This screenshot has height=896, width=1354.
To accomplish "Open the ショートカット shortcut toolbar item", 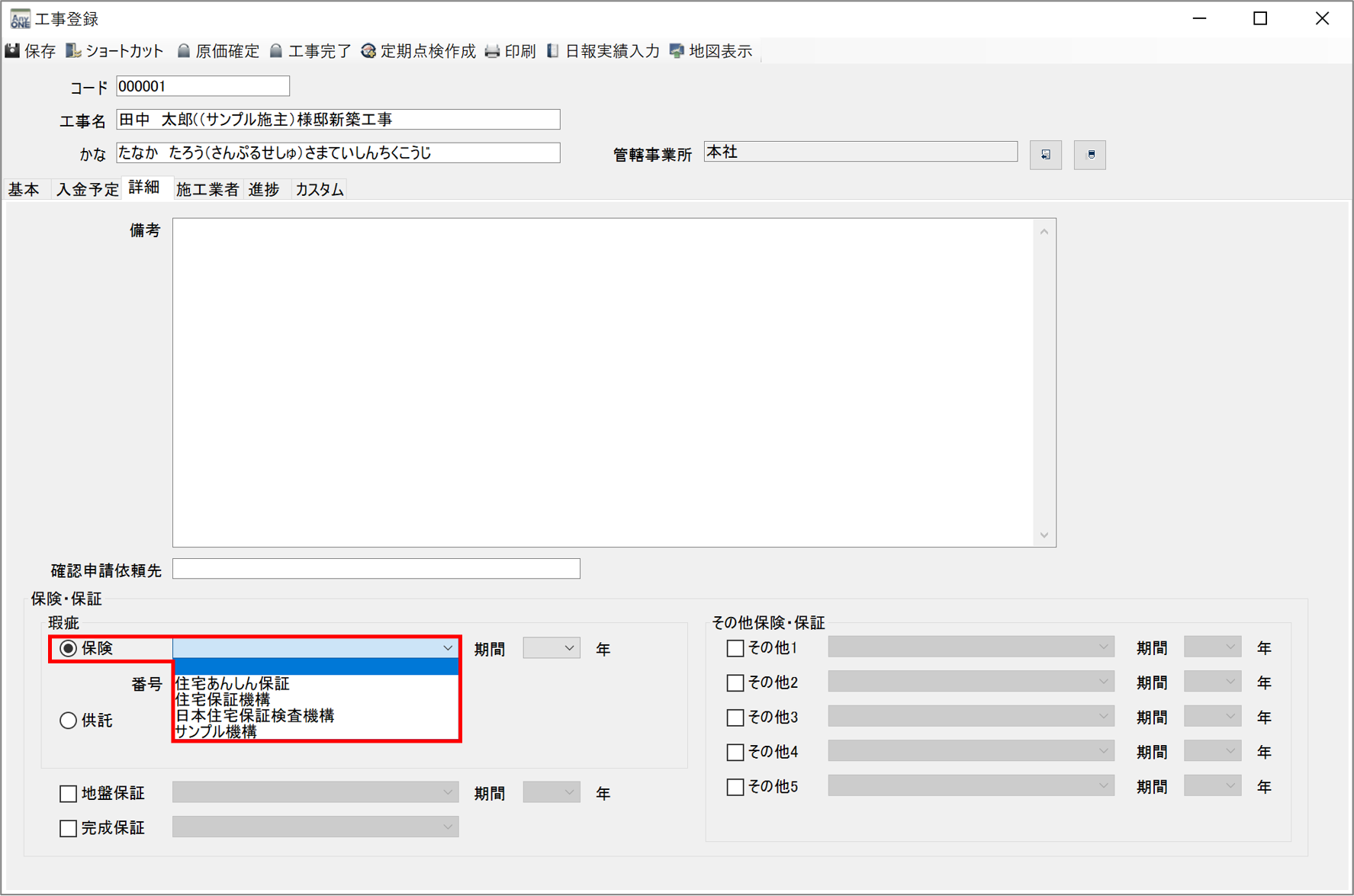I will point(74,51).
